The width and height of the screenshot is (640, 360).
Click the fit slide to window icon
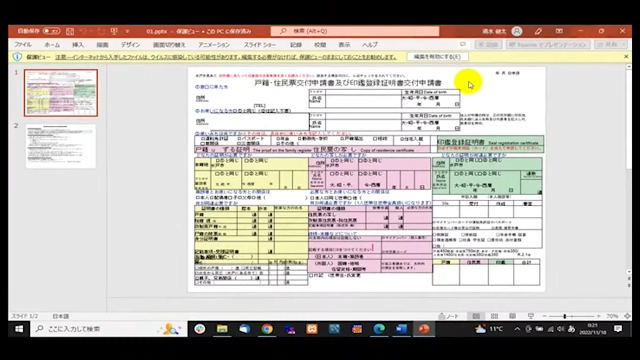coord(627,316)
